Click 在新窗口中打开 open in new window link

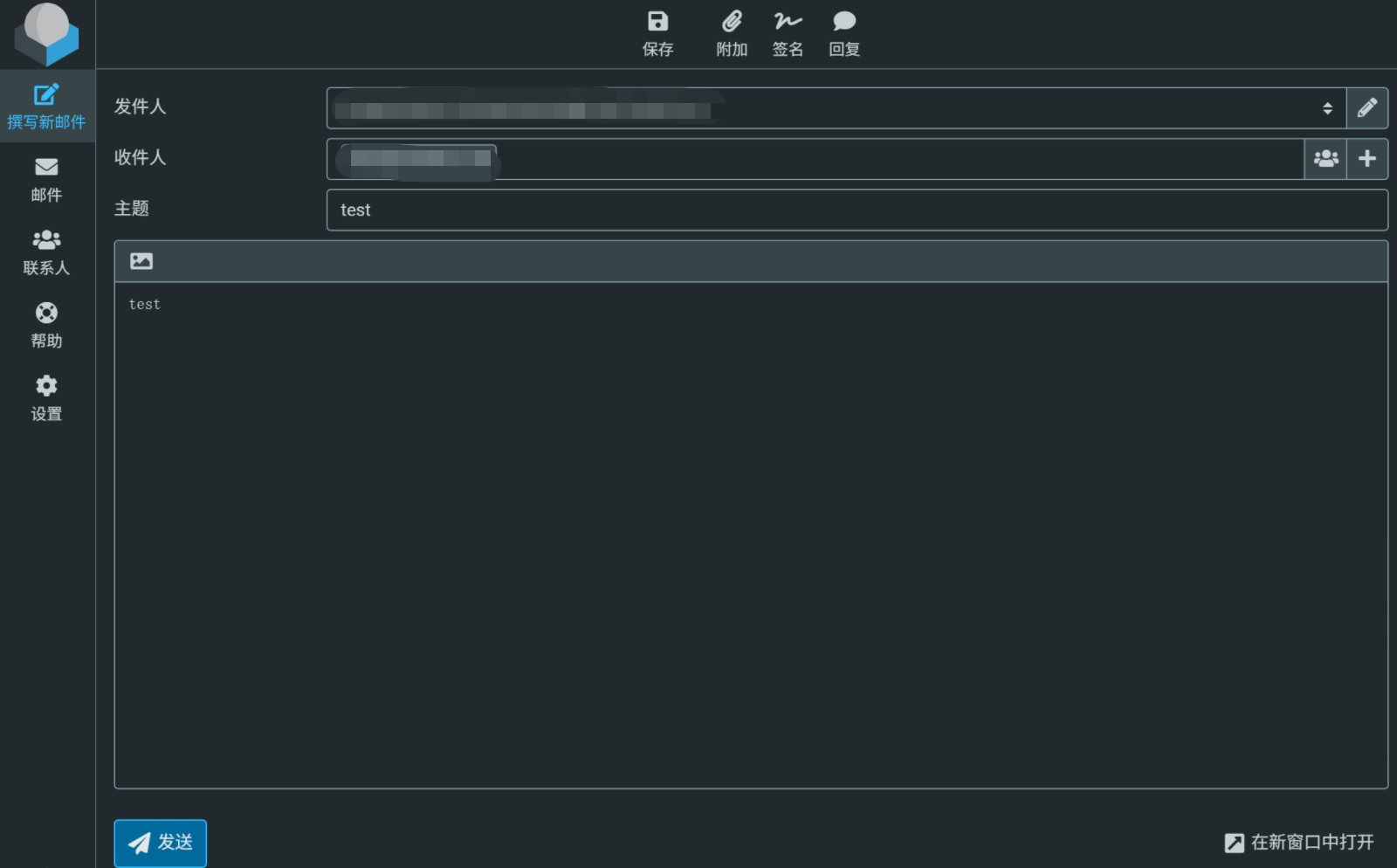[1299, 842]
